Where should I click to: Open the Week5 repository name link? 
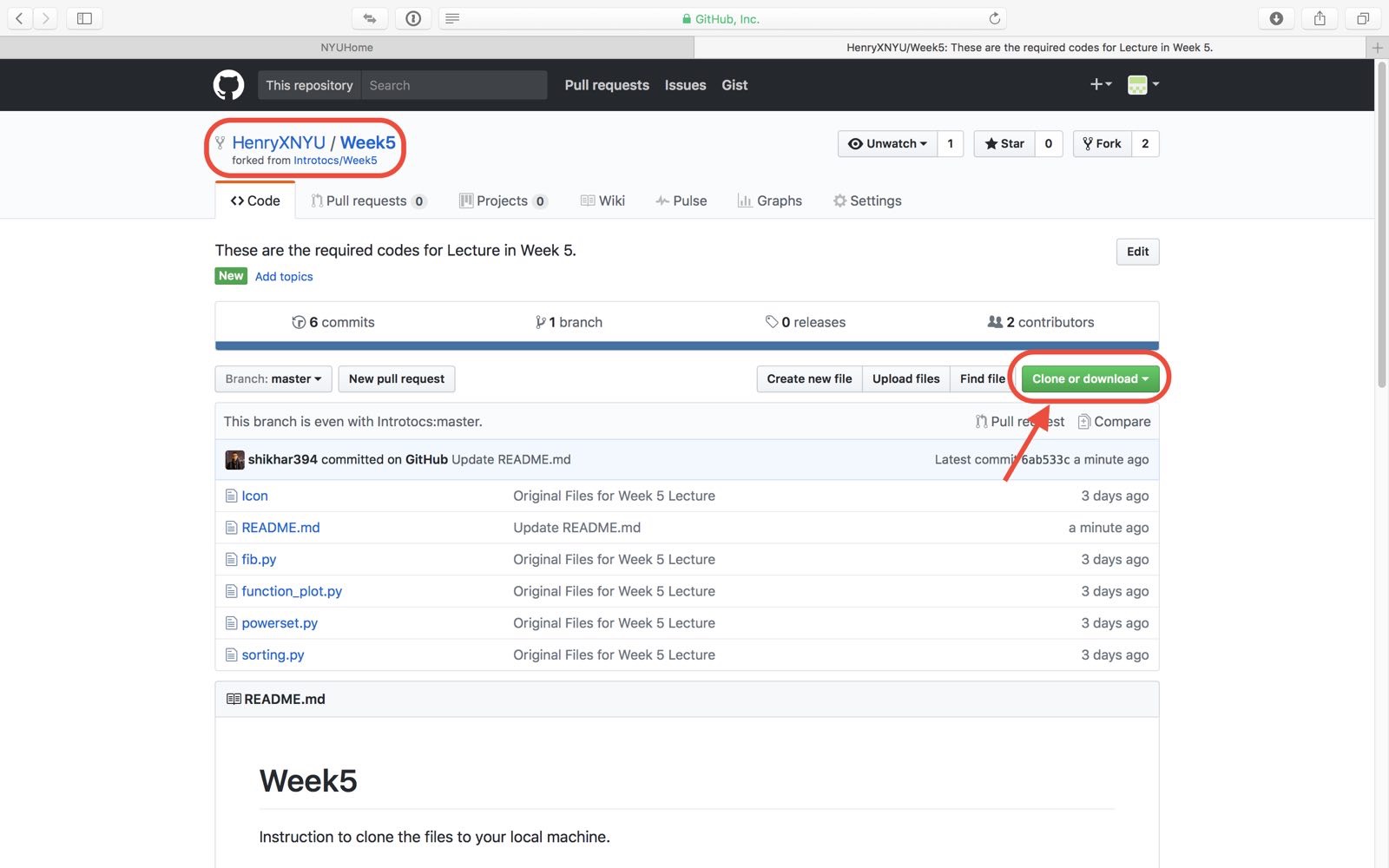[x=368, y=142]
